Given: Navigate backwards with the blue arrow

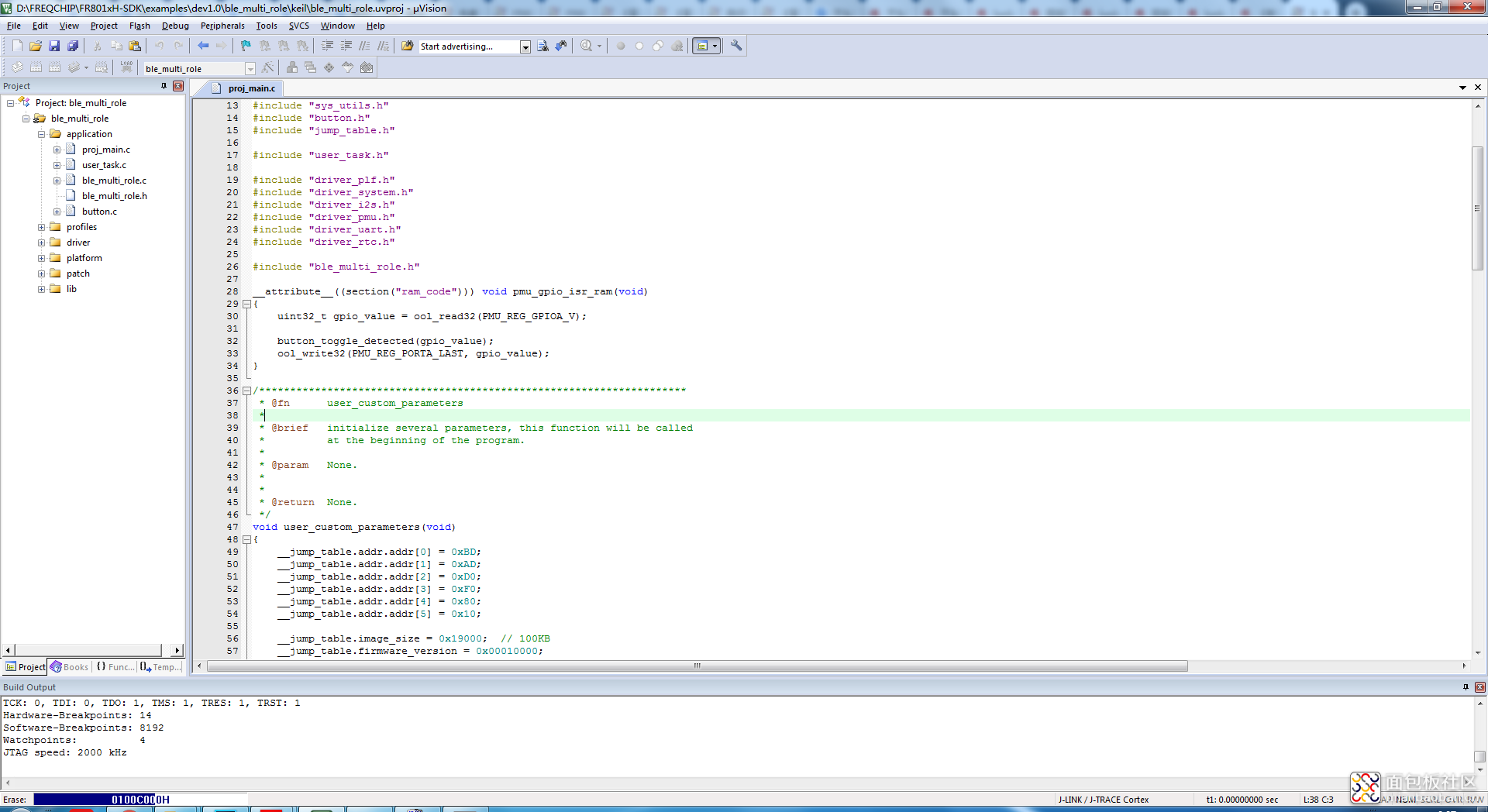Looking at the screenshot, I should tap(203, 46).
